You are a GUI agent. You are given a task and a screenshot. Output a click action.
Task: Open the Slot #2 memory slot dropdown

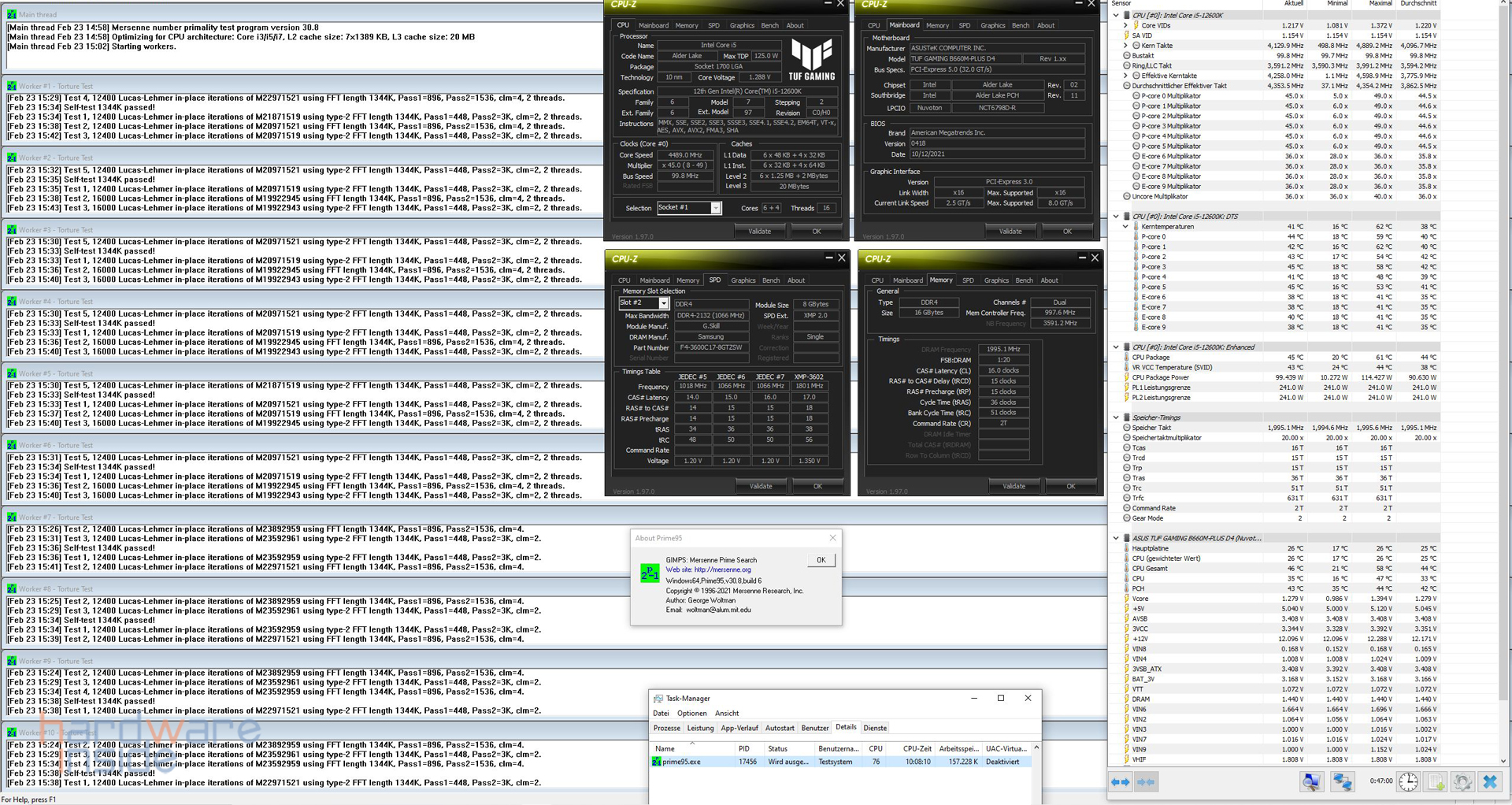tap(664, 303)
